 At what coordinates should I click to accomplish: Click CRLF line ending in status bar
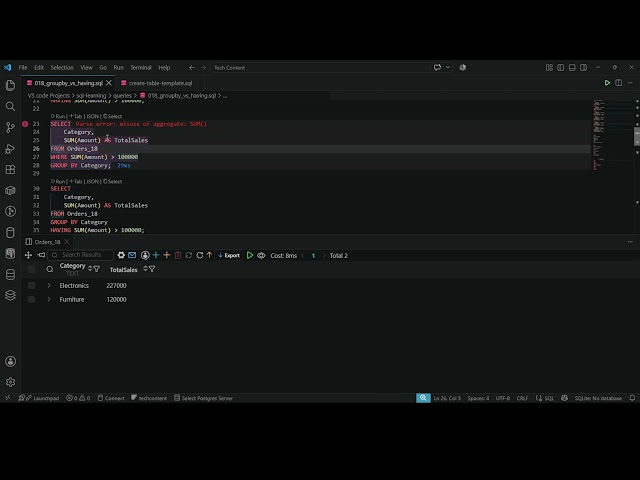pyautogui.click(x=522, y=398)
